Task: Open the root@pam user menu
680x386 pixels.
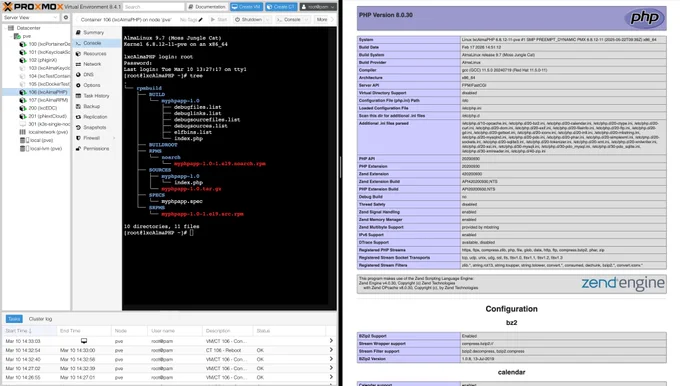Action: 318,7
